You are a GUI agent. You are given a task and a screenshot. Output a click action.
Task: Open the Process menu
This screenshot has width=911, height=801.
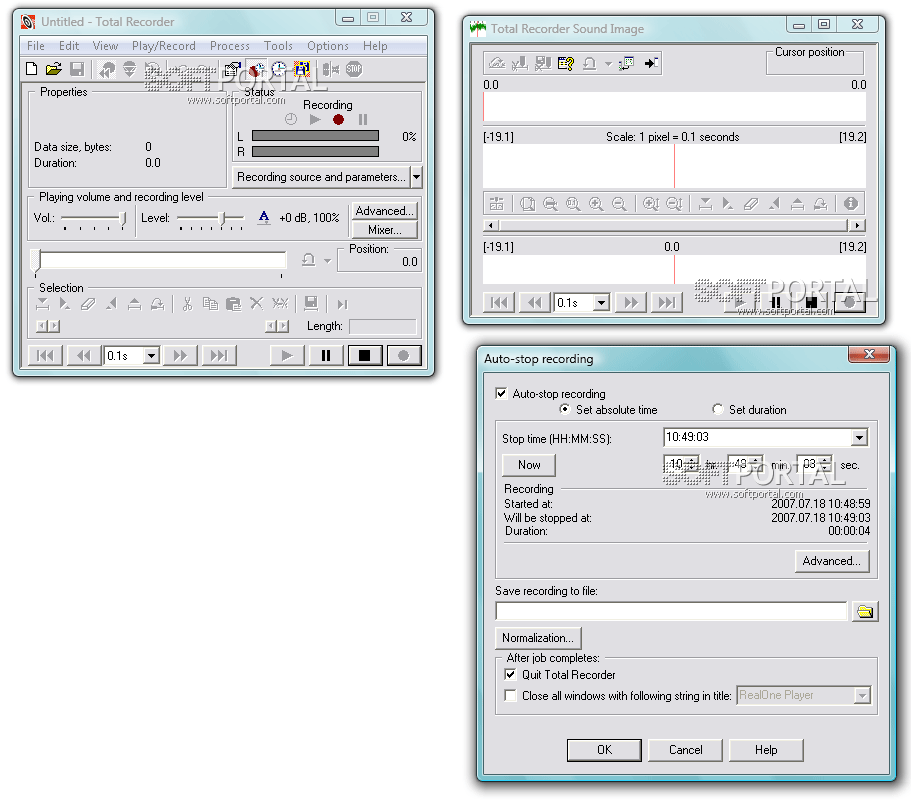coord(229,46)
